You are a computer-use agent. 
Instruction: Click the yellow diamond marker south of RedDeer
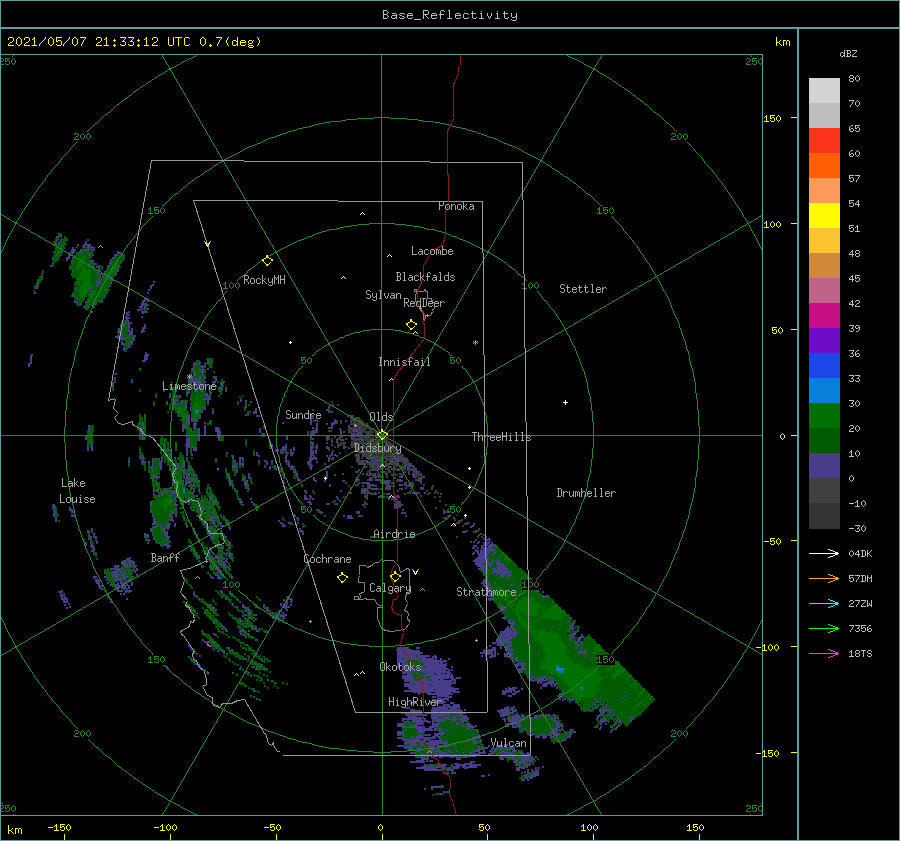(x=412, y=325)
